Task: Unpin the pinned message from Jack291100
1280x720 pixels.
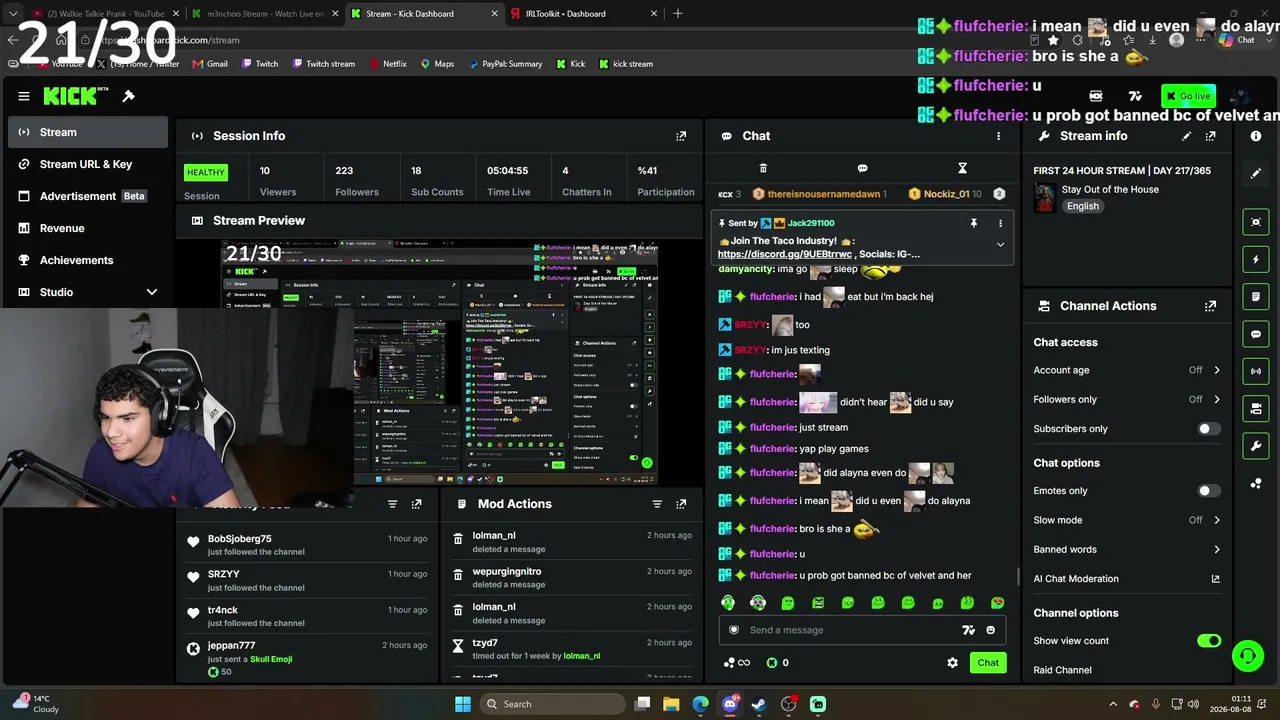Action: click(973, 223)
